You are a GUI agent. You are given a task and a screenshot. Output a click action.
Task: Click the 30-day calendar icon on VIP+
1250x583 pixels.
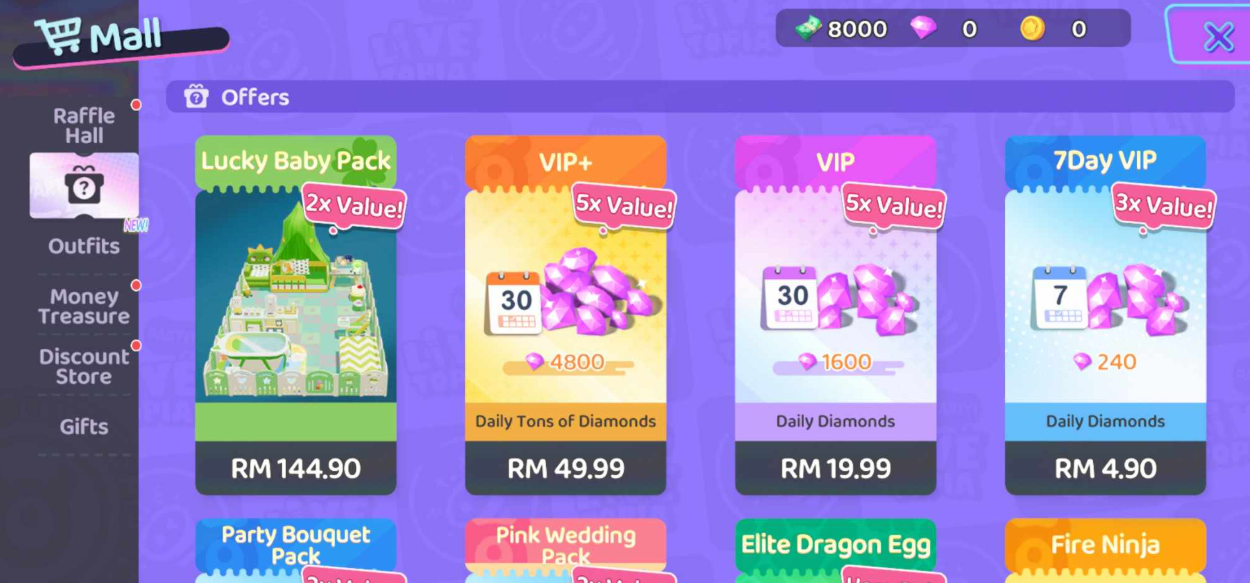[x=516, y=300]
